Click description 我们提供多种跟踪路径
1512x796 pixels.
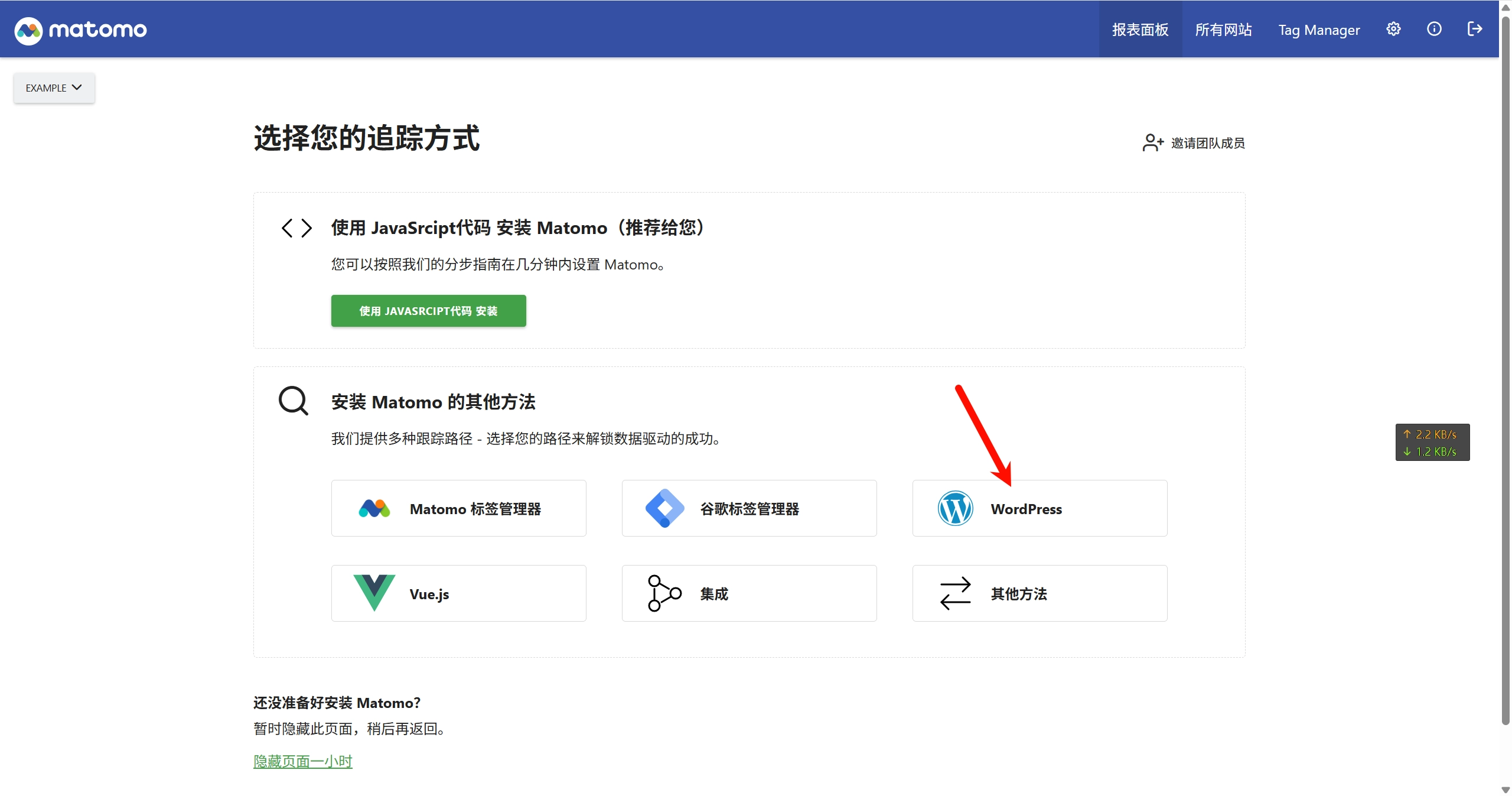[x=526, y=438]
